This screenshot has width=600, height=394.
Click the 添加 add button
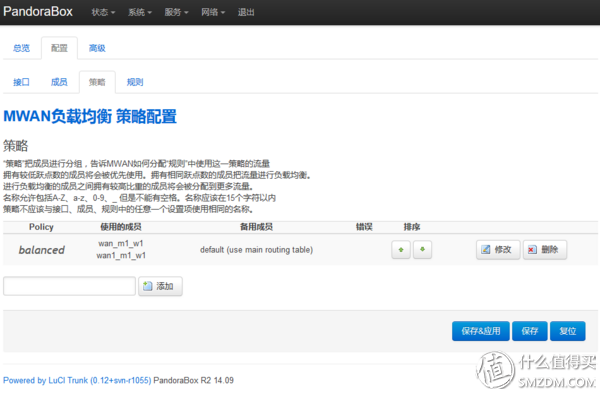pyautogui.click(x=160, y=286)
